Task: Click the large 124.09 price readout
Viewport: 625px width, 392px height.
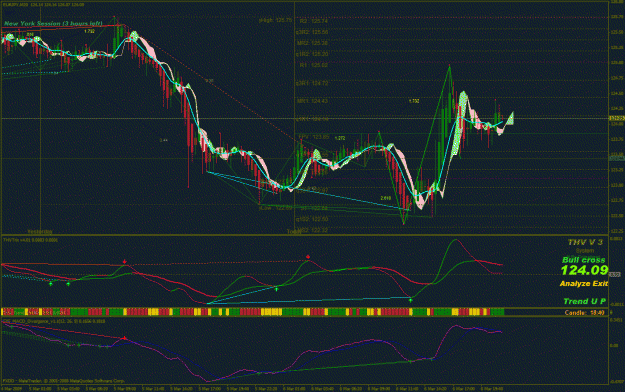Action: pyautogui.click(x=584, y=270)
